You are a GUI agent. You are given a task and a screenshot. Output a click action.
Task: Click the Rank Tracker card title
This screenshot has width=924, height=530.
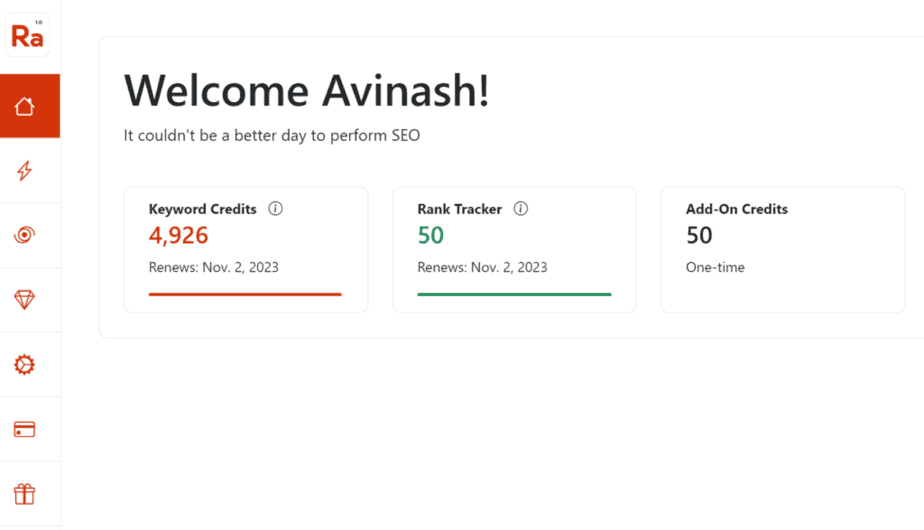460,209
